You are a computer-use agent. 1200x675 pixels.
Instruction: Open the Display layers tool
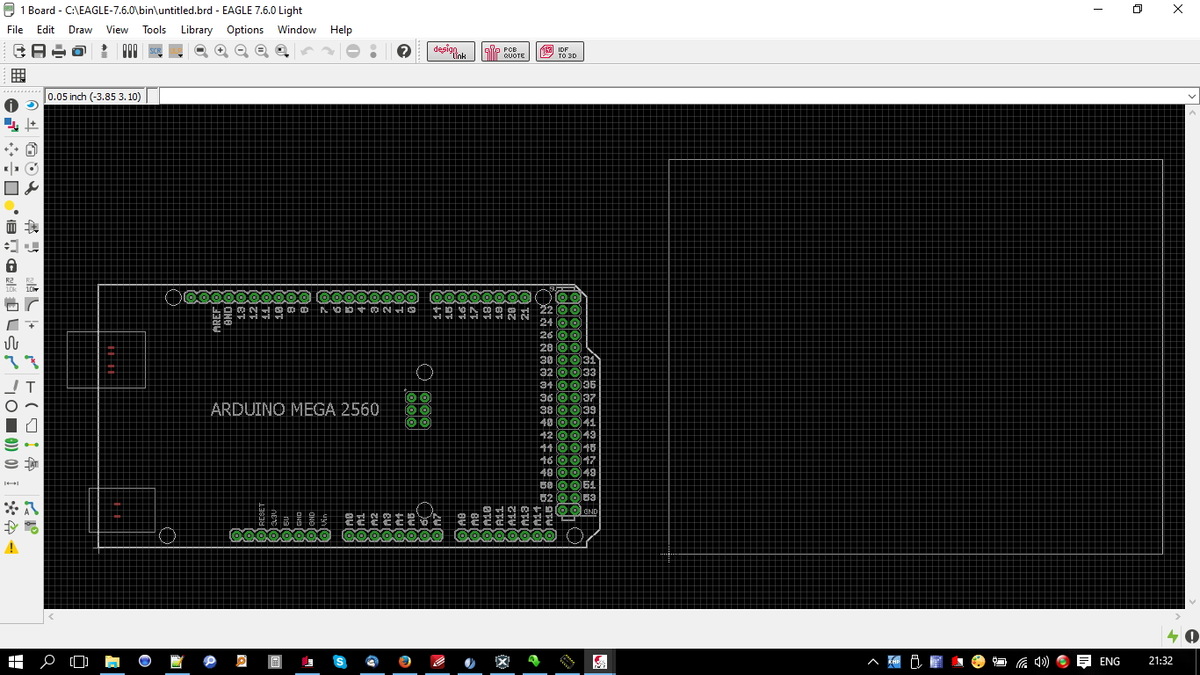11,125
